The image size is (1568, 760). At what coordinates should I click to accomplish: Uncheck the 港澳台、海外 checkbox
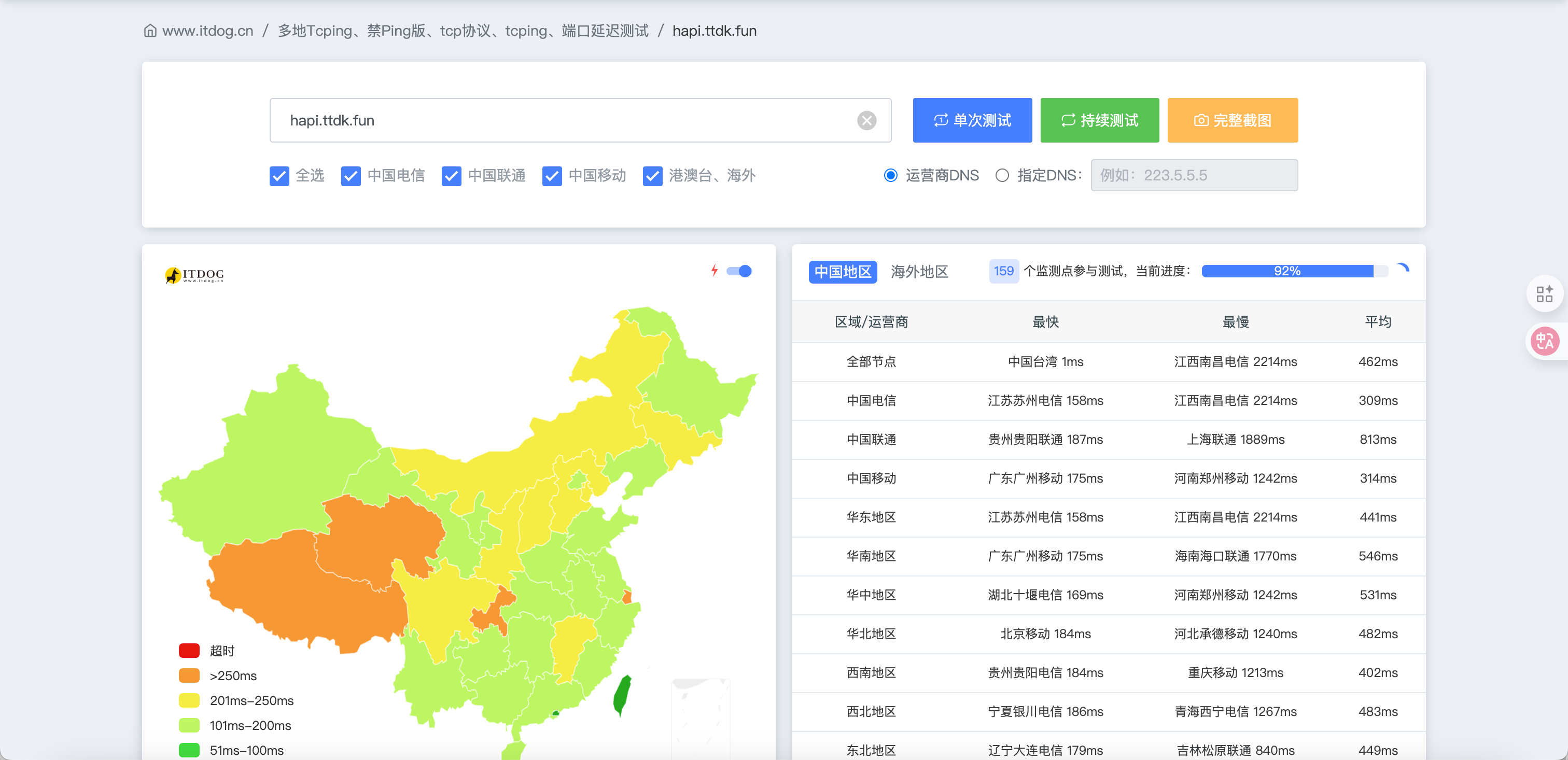click(x=652, y=176)
